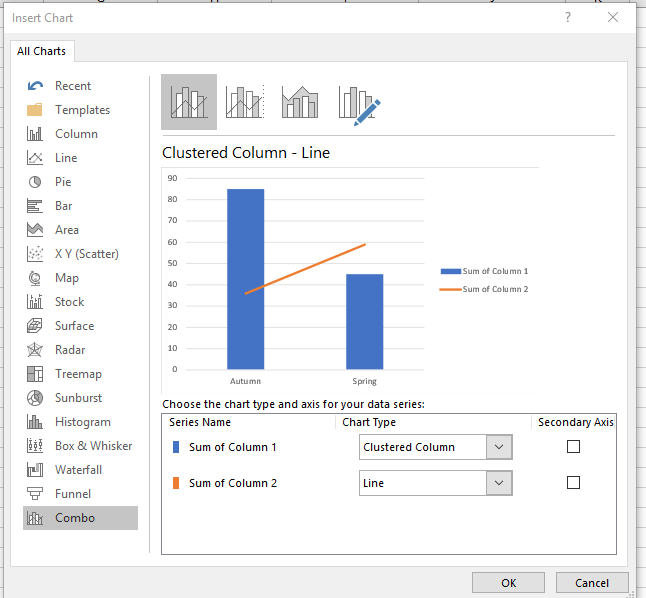Enable secondary axis for Sum of Column 2
Viewport: 646px width, 598px height.
pos(573,482)
